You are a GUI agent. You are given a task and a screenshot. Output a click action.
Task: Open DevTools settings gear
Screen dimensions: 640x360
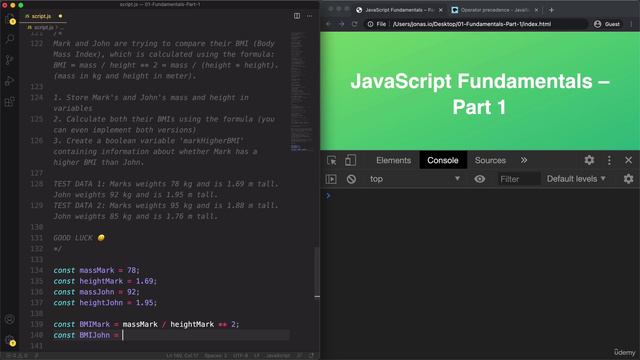[589, 160]
